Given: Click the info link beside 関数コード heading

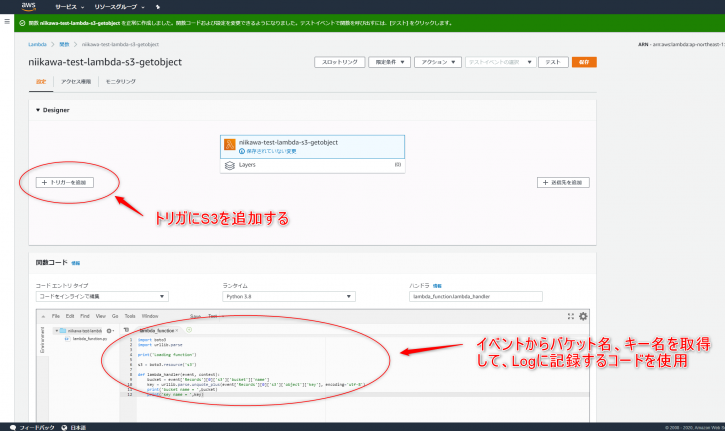Looking at the screenshot, I should pyautogui.click(x=76, y=263).
